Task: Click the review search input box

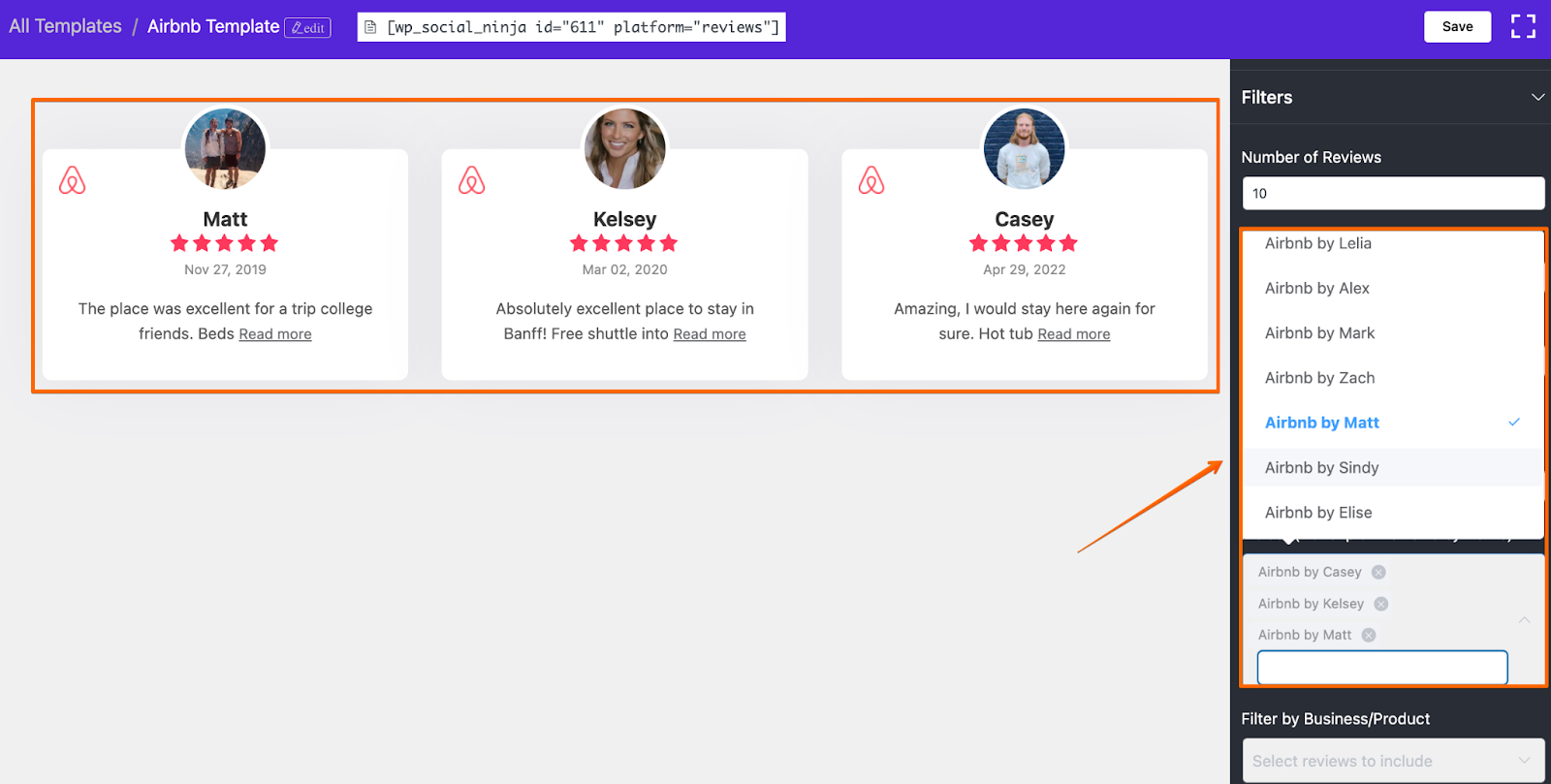Action: coord(1382,667)
